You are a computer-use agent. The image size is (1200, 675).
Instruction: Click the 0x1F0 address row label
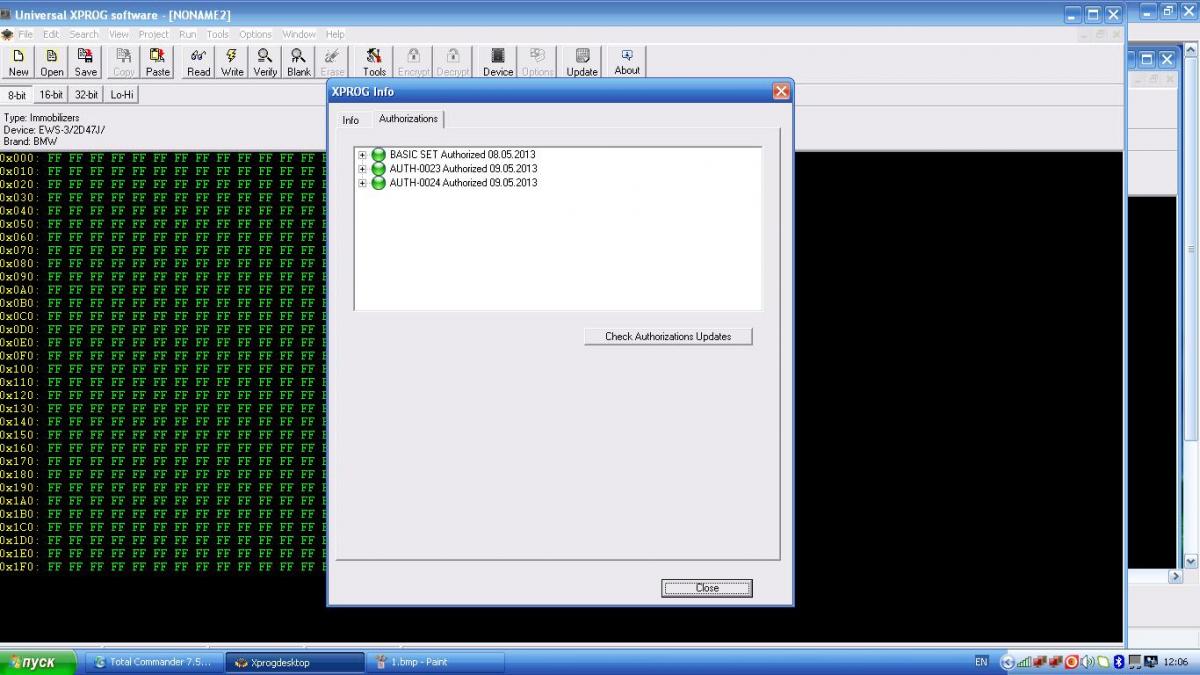pos(18,567)
